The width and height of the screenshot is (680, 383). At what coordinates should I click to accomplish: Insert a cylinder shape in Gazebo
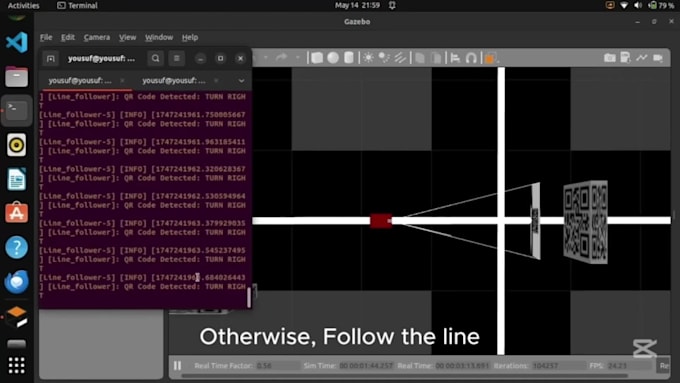coord(349,58)
